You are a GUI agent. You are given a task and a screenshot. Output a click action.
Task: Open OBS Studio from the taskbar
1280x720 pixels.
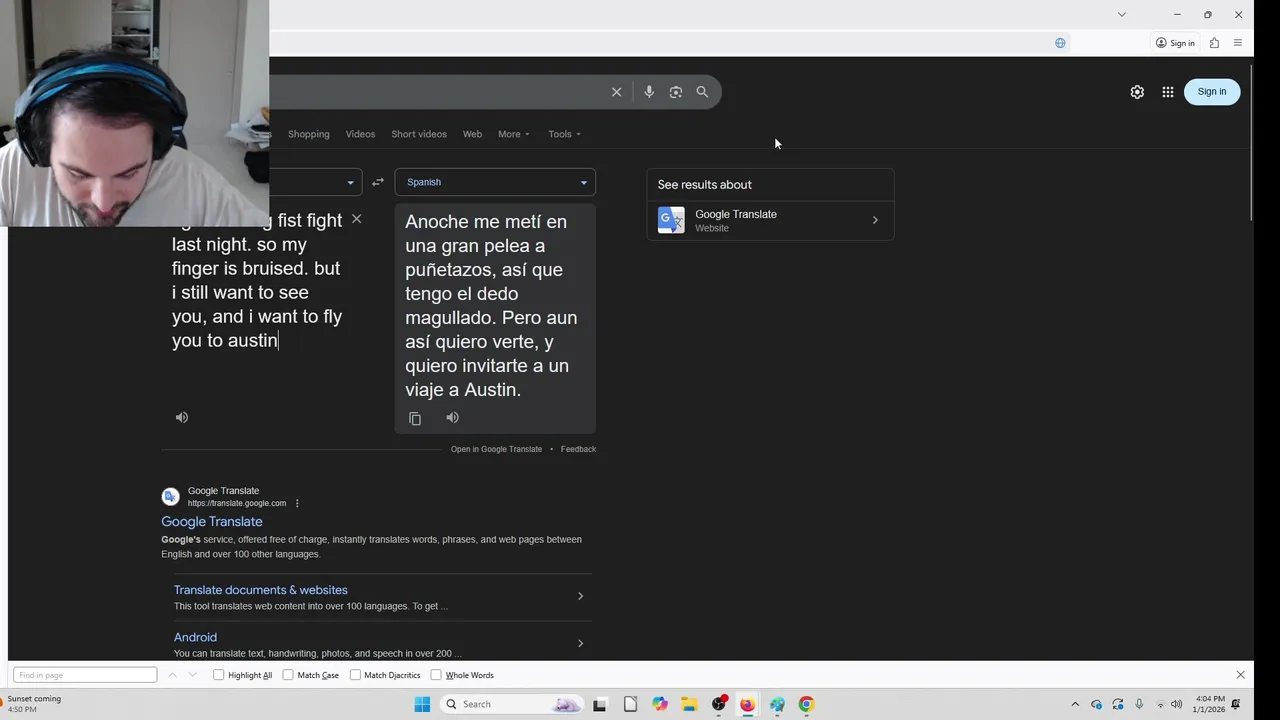(718, 704)
